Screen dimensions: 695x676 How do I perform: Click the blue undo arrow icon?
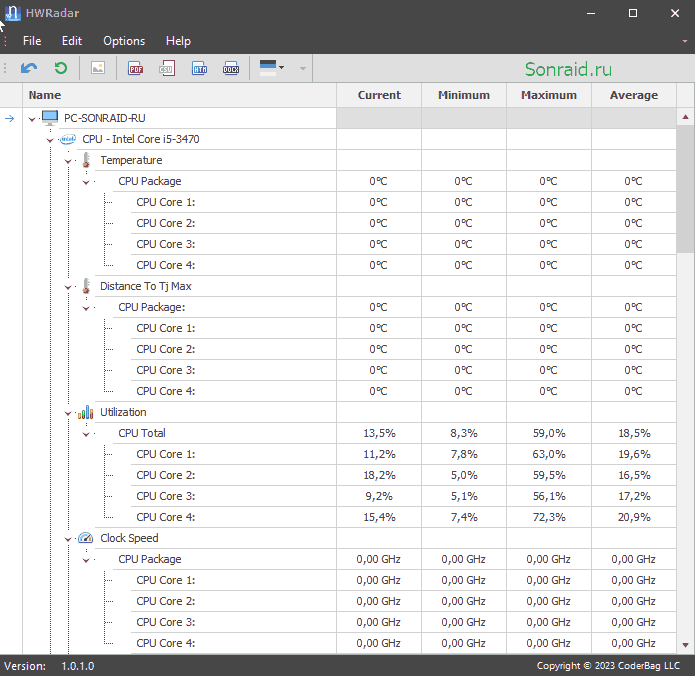point(29,68)
